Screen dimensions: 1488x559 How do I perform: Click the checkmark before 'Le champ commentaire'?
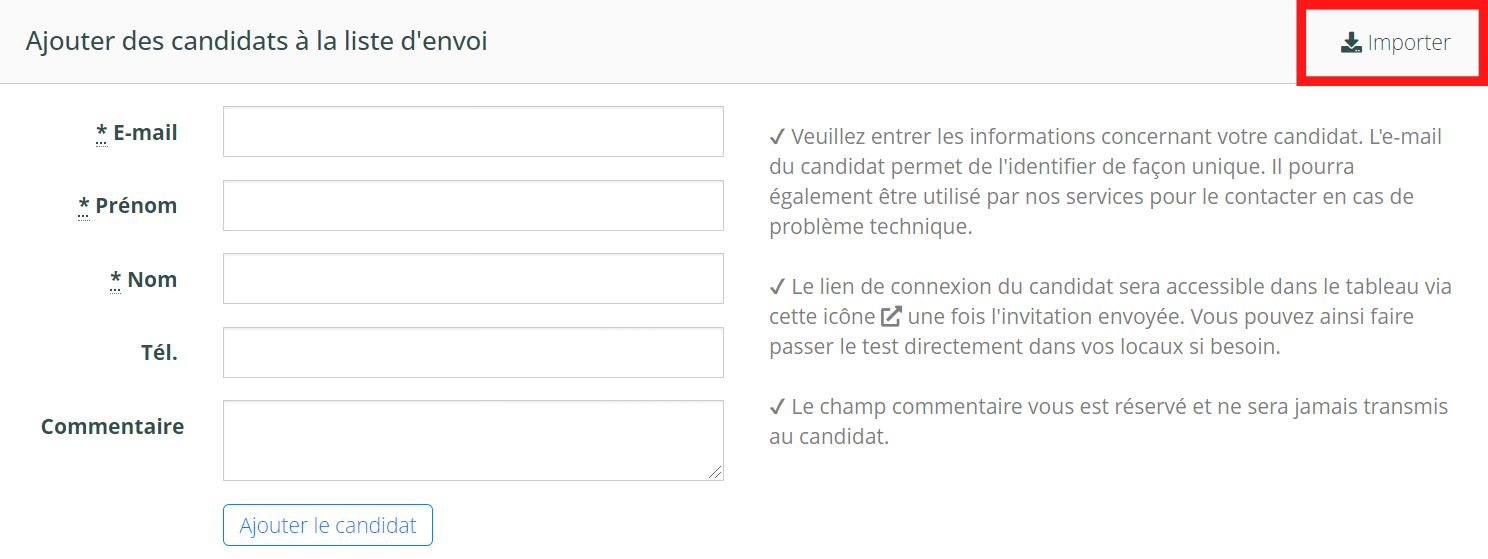pyautogui.click(x=777, y=407)
